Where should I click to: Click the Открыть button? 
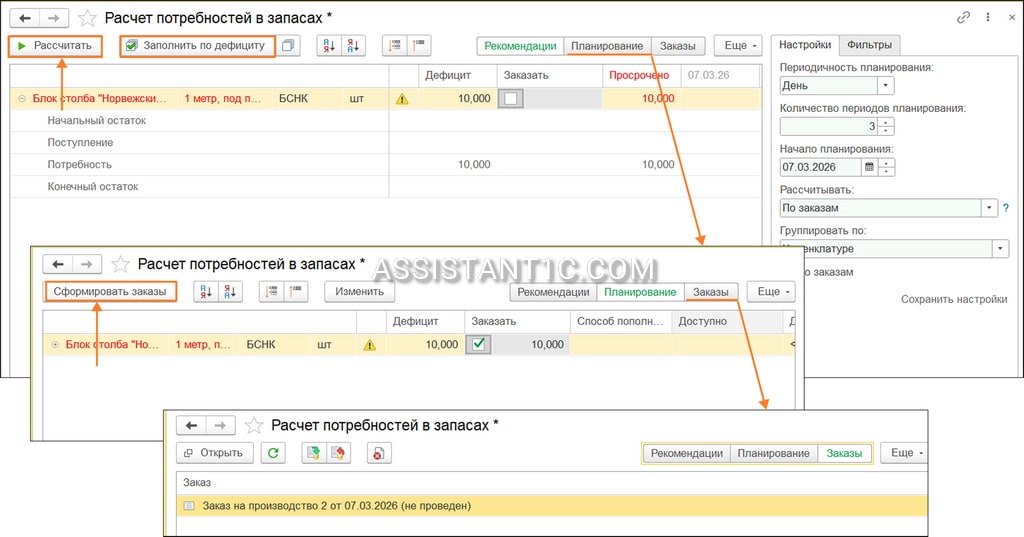[x=215, y=453]
